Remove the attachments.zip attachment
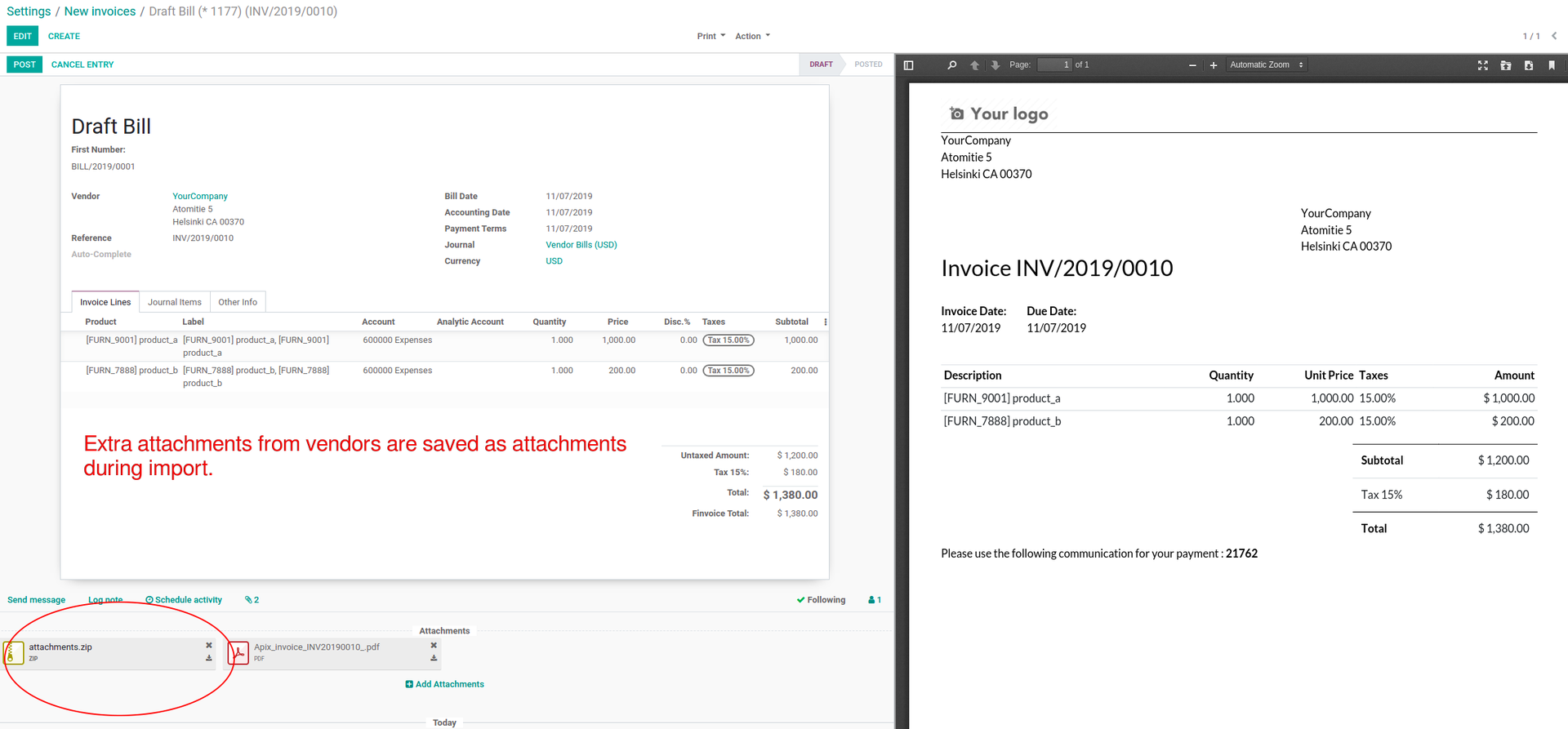This screenshot has height=729, width=1568. [209, 645]
